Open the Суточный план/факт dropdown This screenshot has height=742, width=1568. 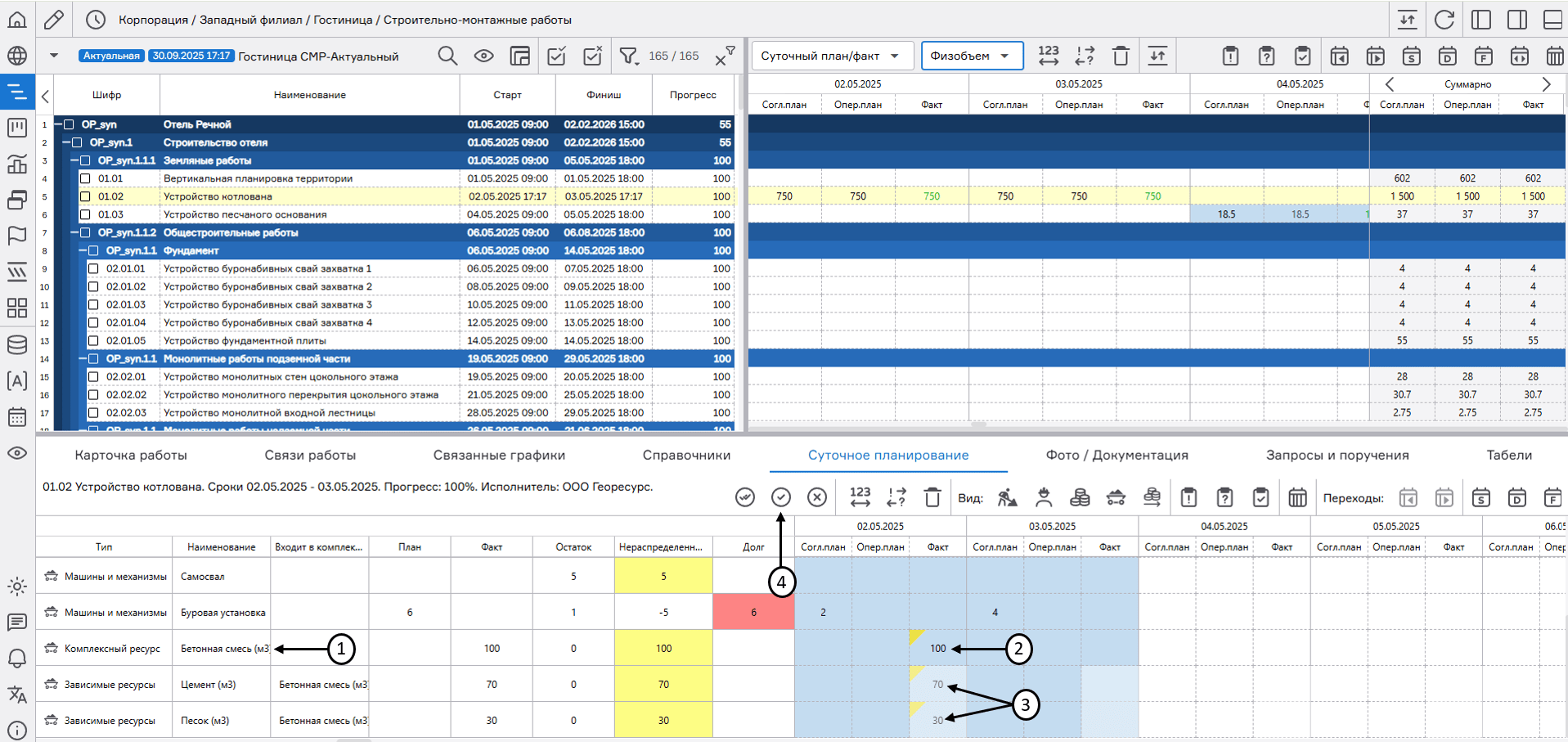pos(830,56)
